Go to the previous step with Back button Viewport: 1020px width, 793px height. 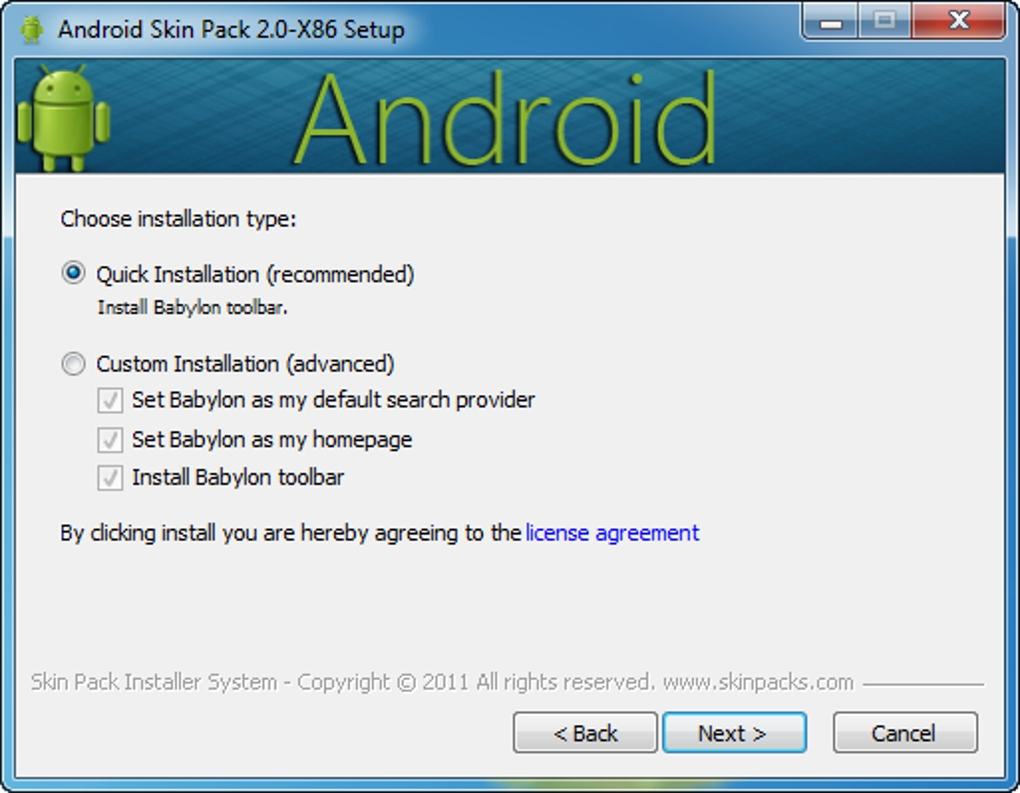click(585, 733)
